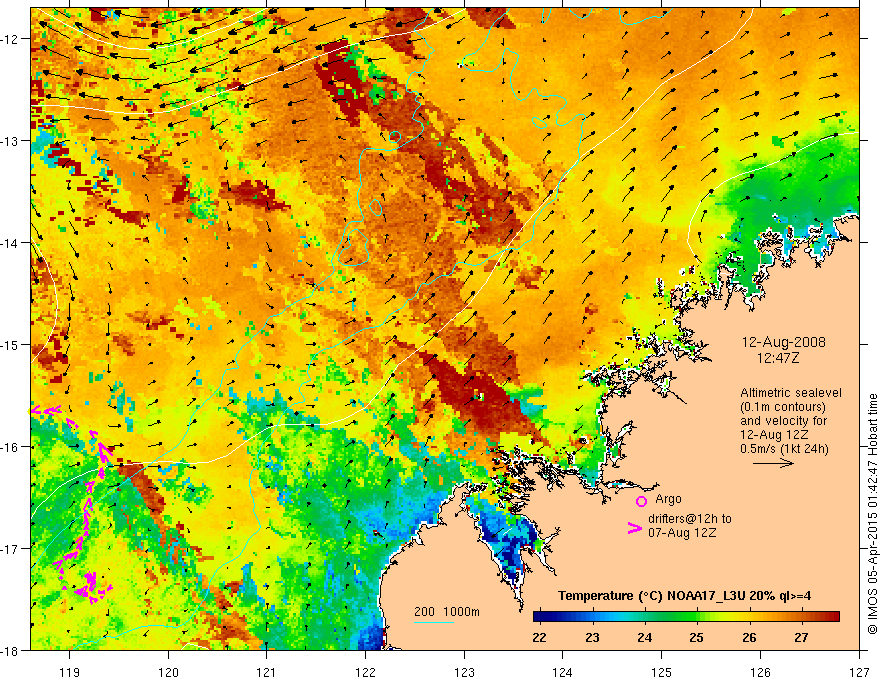Click the temperature color bar
Viewport: 880px width, 680px height.
[686, 617]
